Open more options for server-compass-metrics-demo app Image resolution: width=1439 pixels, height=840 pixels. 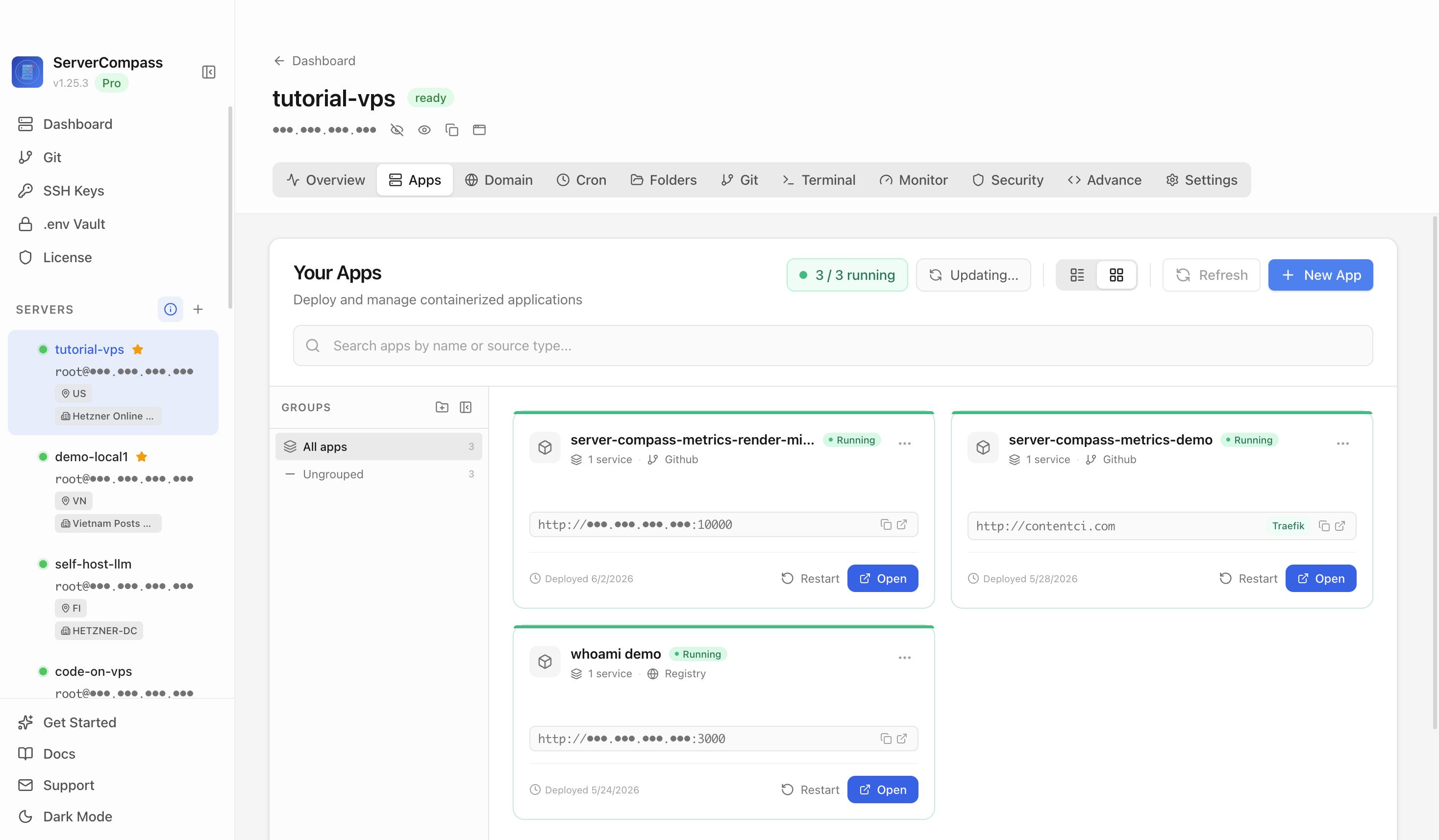click(x=1342, y=443)
